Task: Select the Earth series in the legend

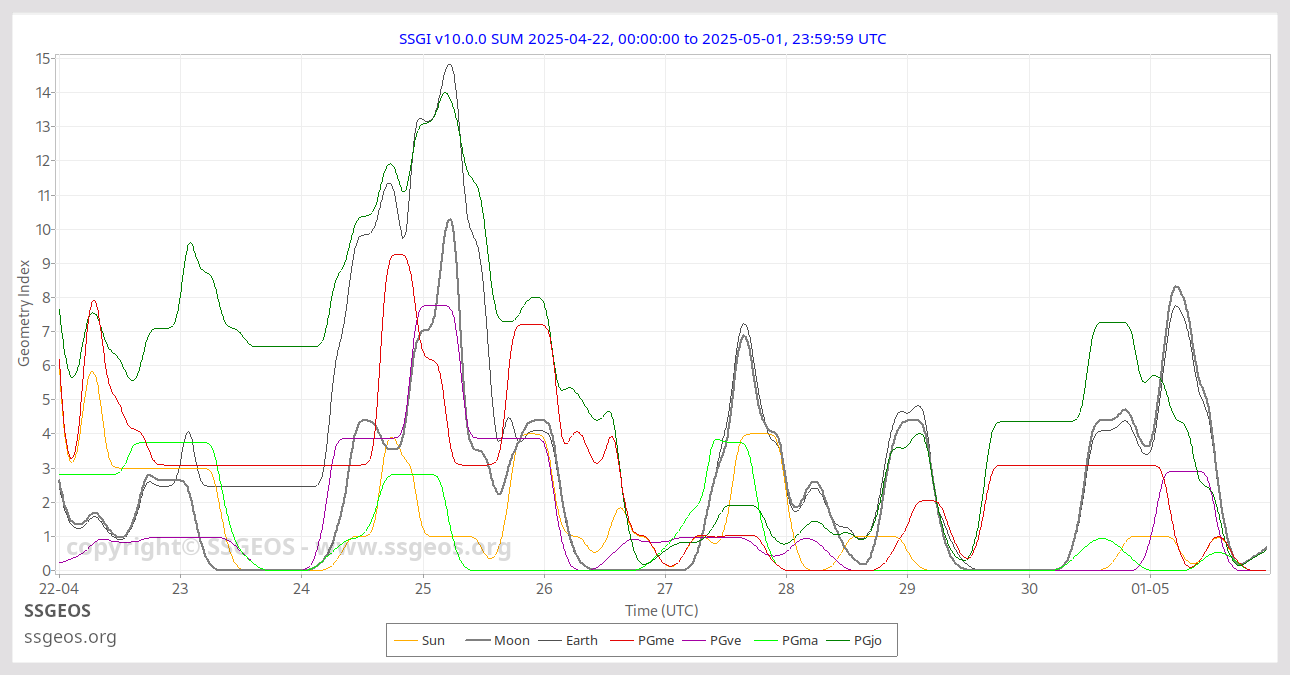Action: coord(582,640)
